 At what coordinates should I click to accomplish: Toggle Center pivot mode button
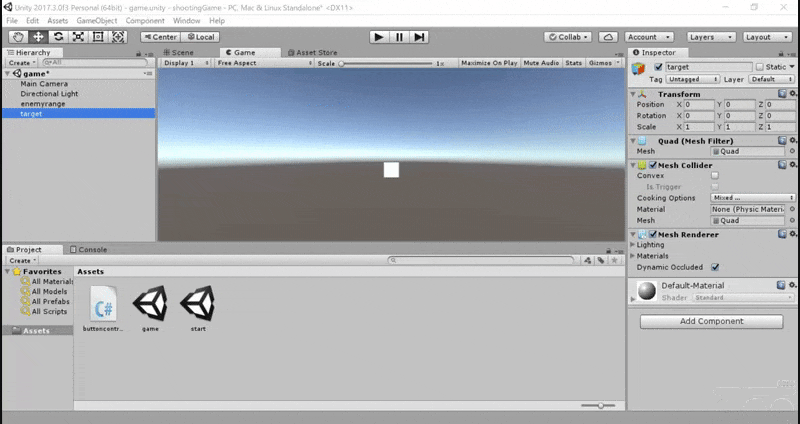[x=160, y=37]
